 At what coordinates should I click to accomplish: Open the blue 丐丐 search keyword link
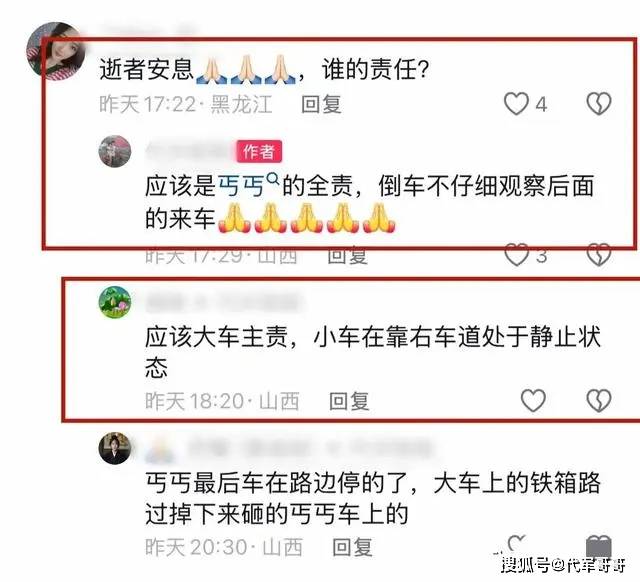tap(242, 187)
